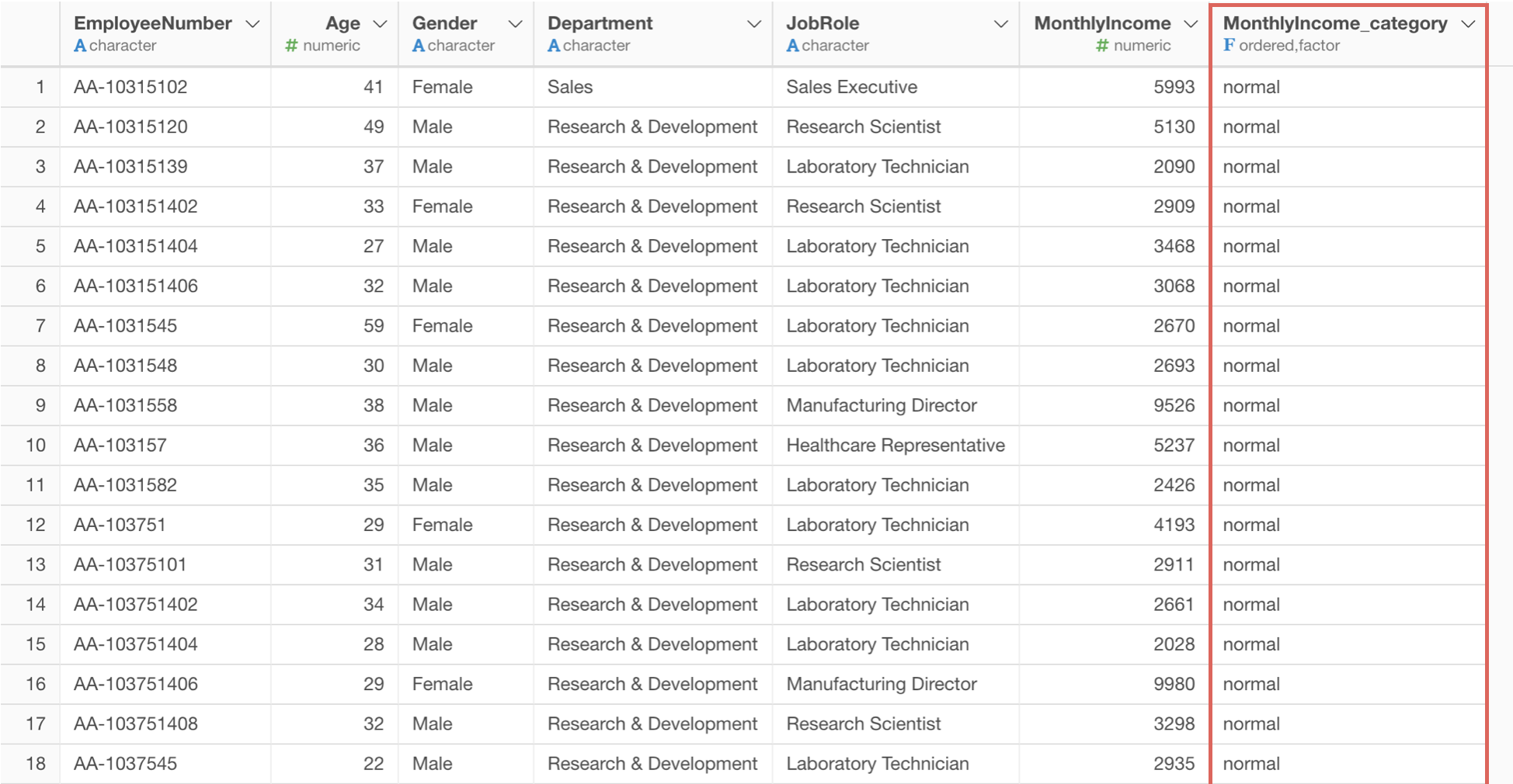The width and height of the screenshot is (1513, 784).
Task: Select the Department column header label
Action: (x=600, y=23)
